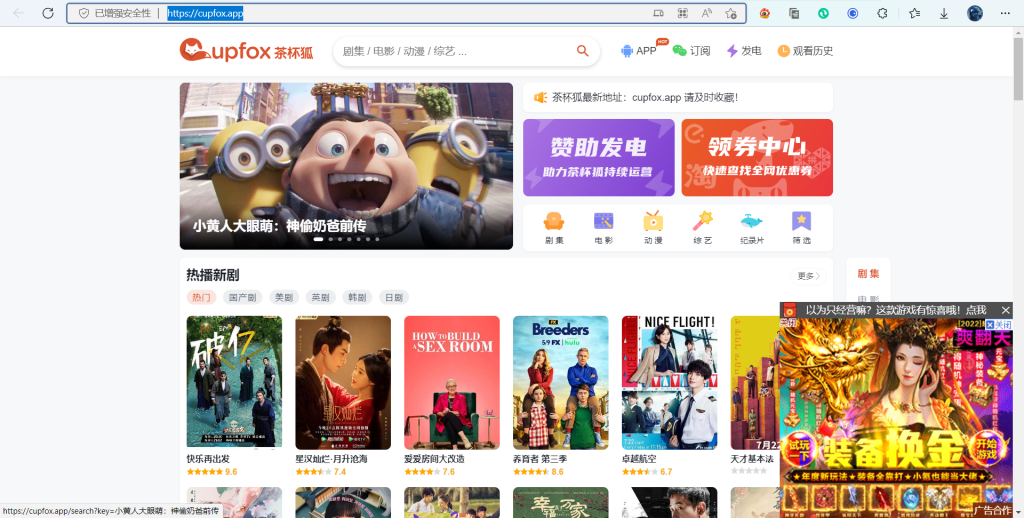The image size is (1024, 518).
Task: Click the last carousel indicator dot
Action: tap(377, 239)
